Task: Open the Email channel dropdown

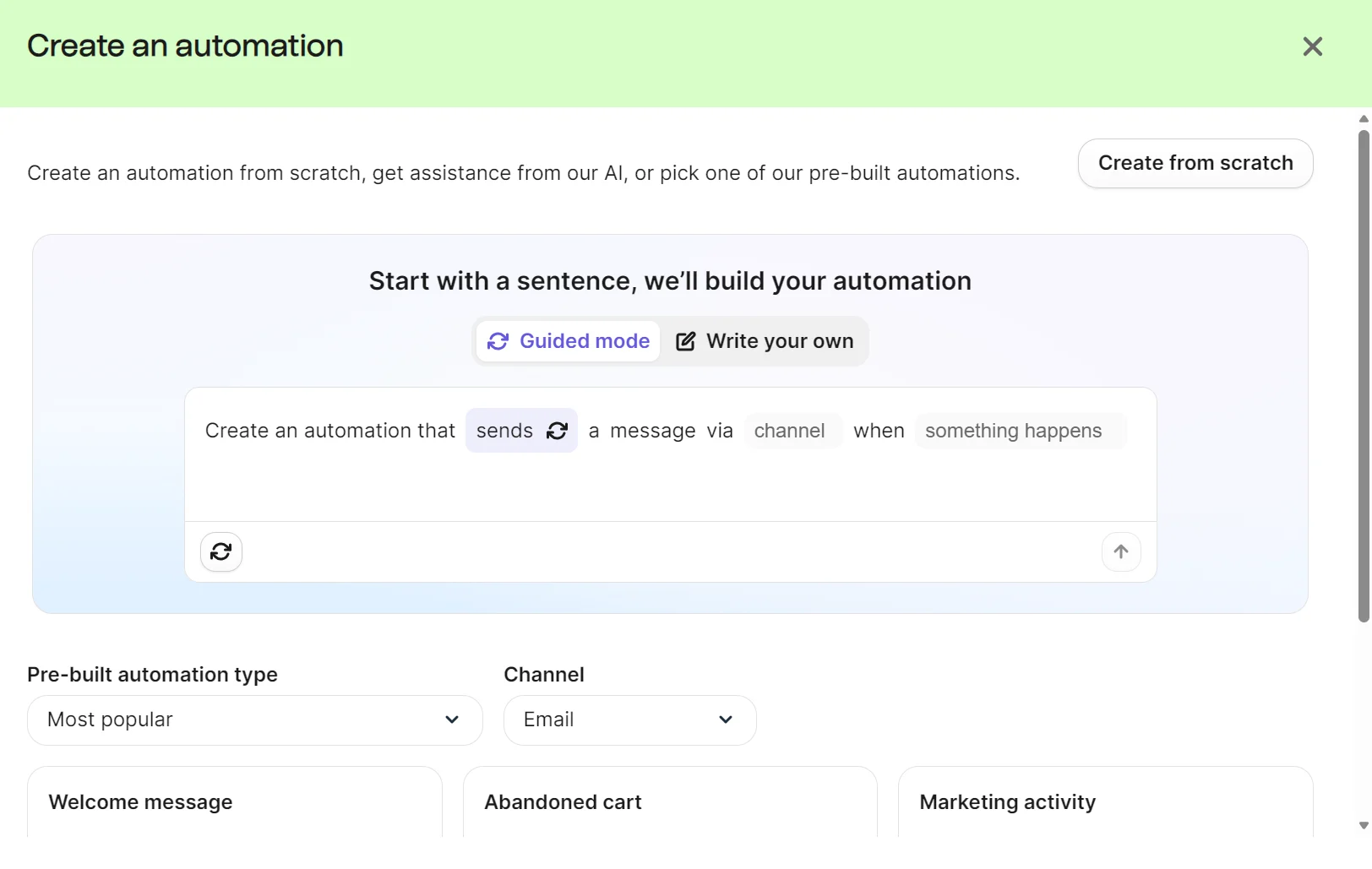Action: [630, 720]
